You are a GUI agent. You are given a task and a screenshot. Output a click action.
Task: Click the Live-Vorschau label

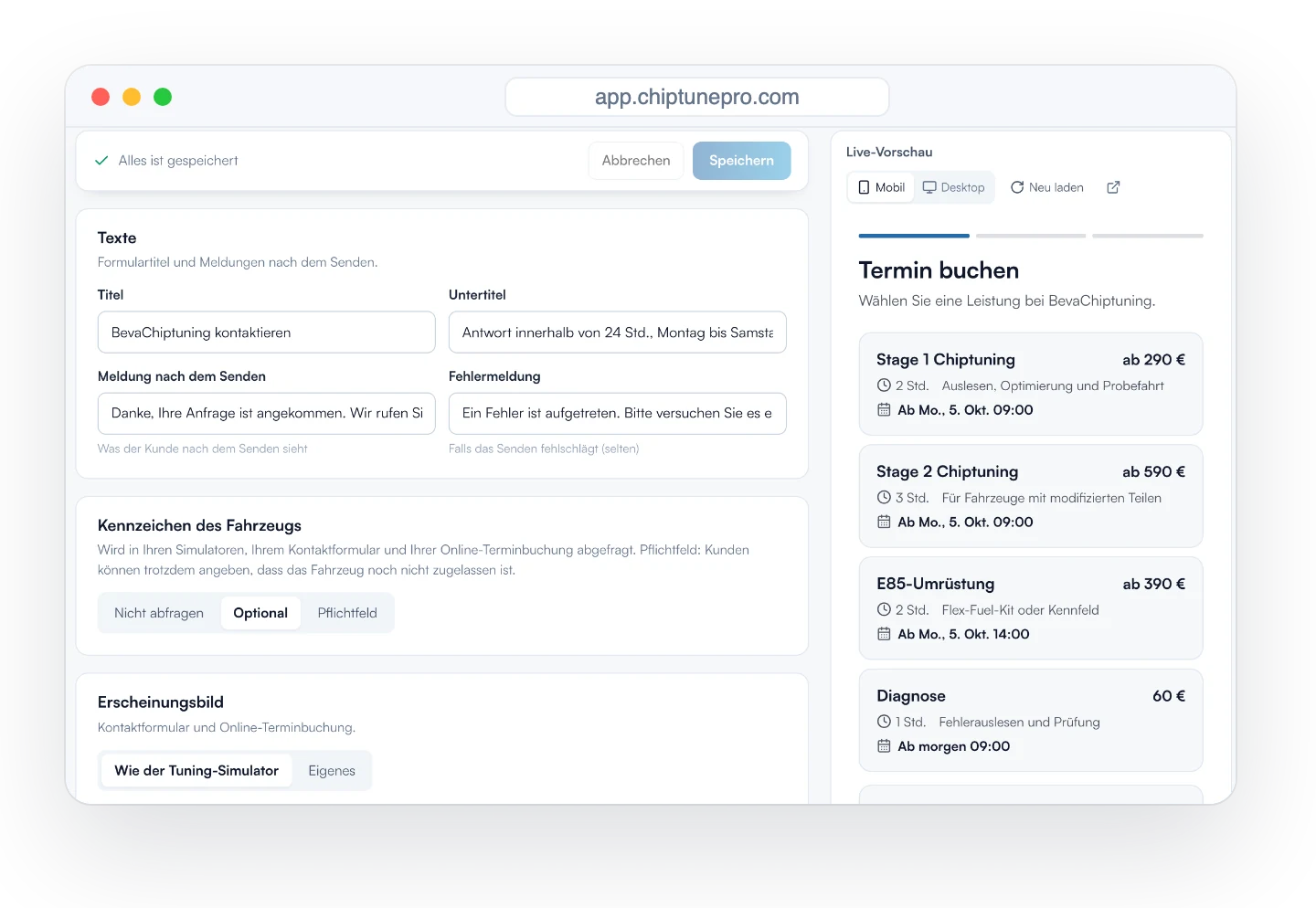point(889,152)
